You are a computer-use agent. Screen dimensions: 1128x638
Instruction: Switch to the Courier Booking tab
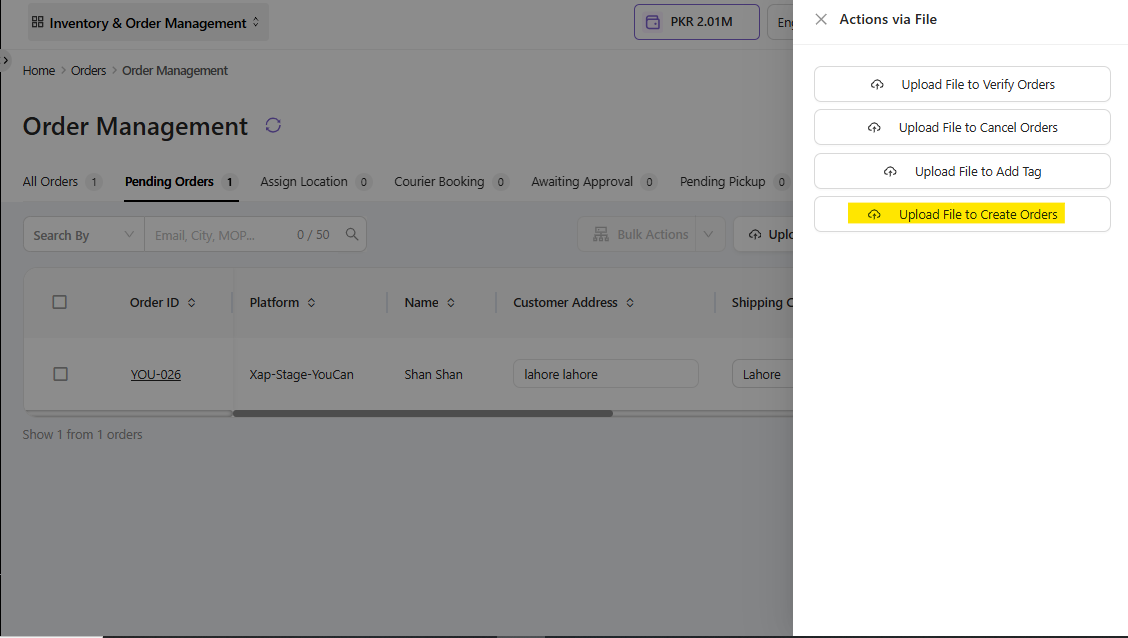(x=439, y=182)
